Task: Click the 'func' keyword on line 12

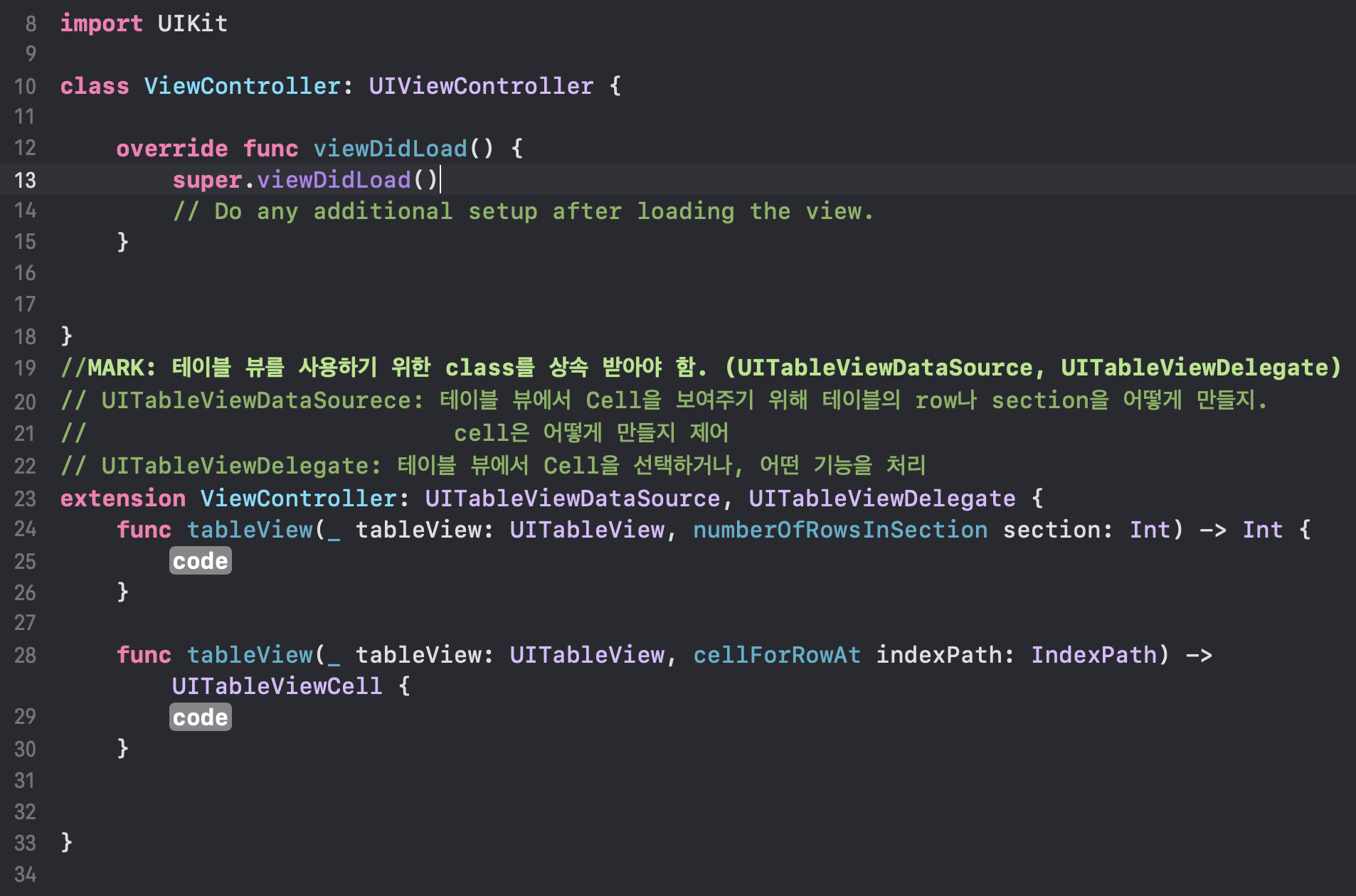Action: coord(270,149)
